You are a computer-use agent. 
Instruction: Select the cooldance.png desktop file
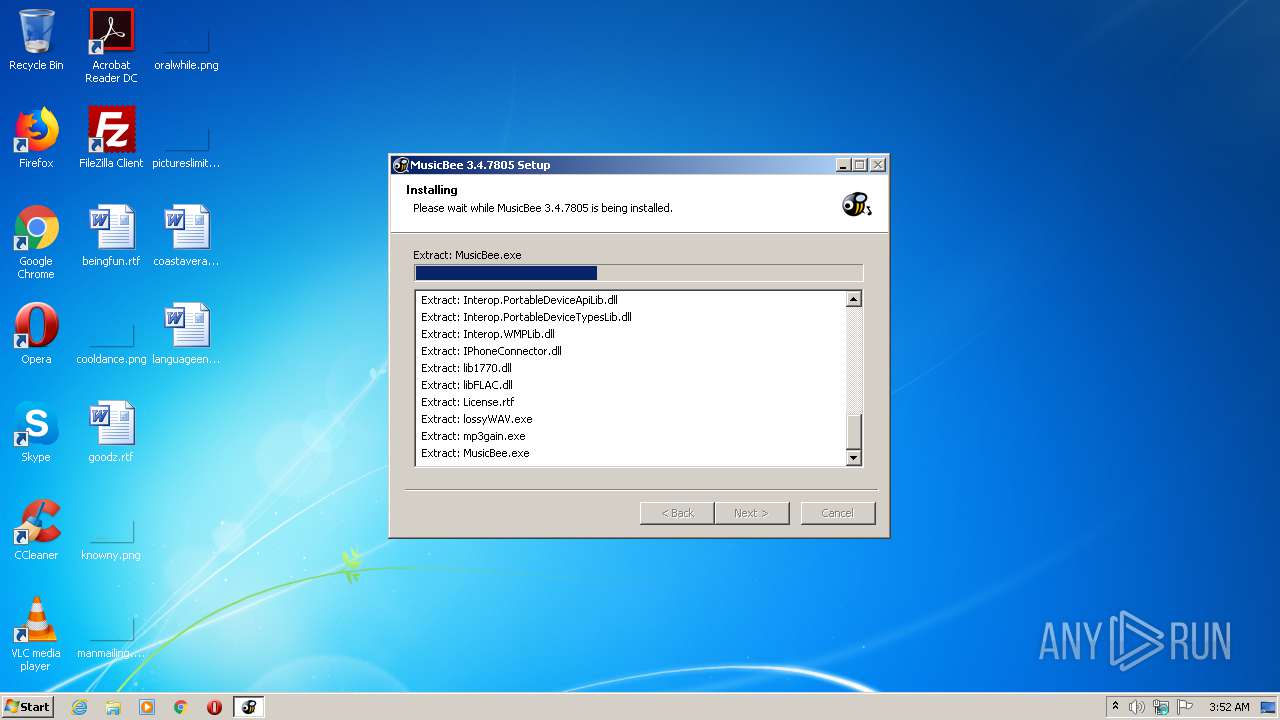point(111,341)
